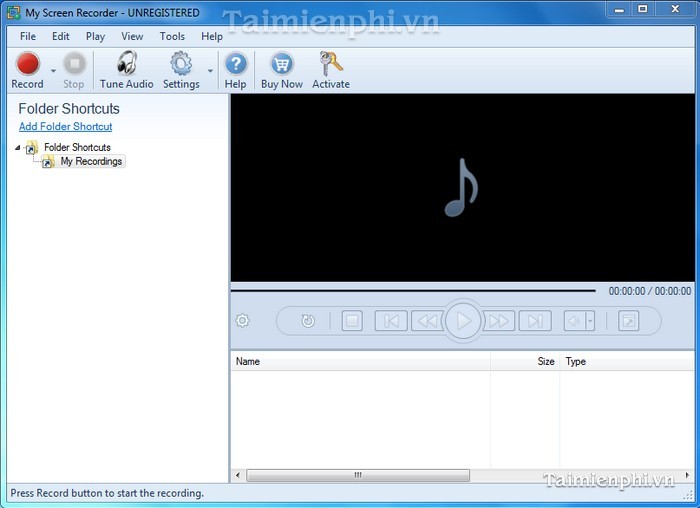
Task: Open the volume dropdown arrow
Action: click(590, 321)
